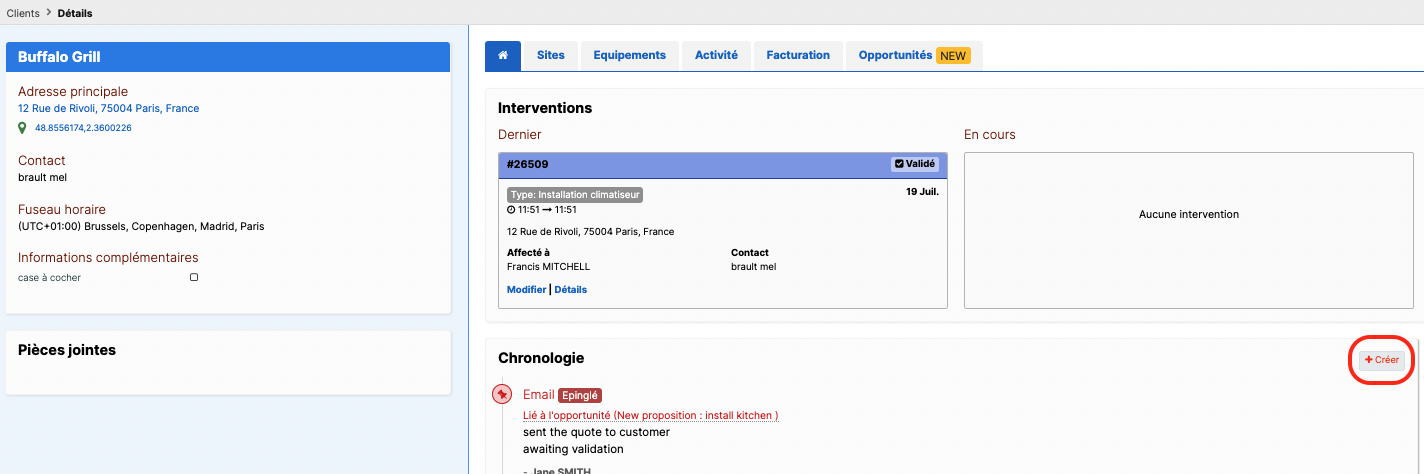Click the Créer button in Chronologie
Image resolution: width=1424 pixels, height=474 pixels.
(1382, 360)
